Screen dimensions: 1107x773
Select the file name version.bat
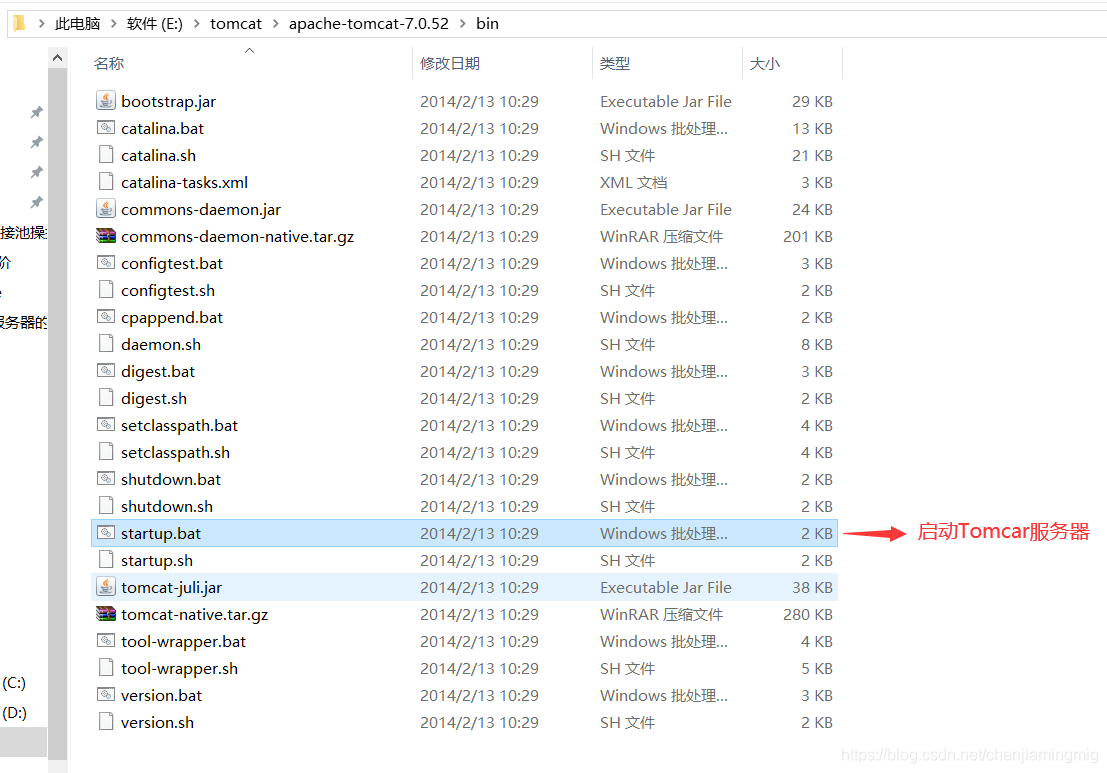pos(162,695)
